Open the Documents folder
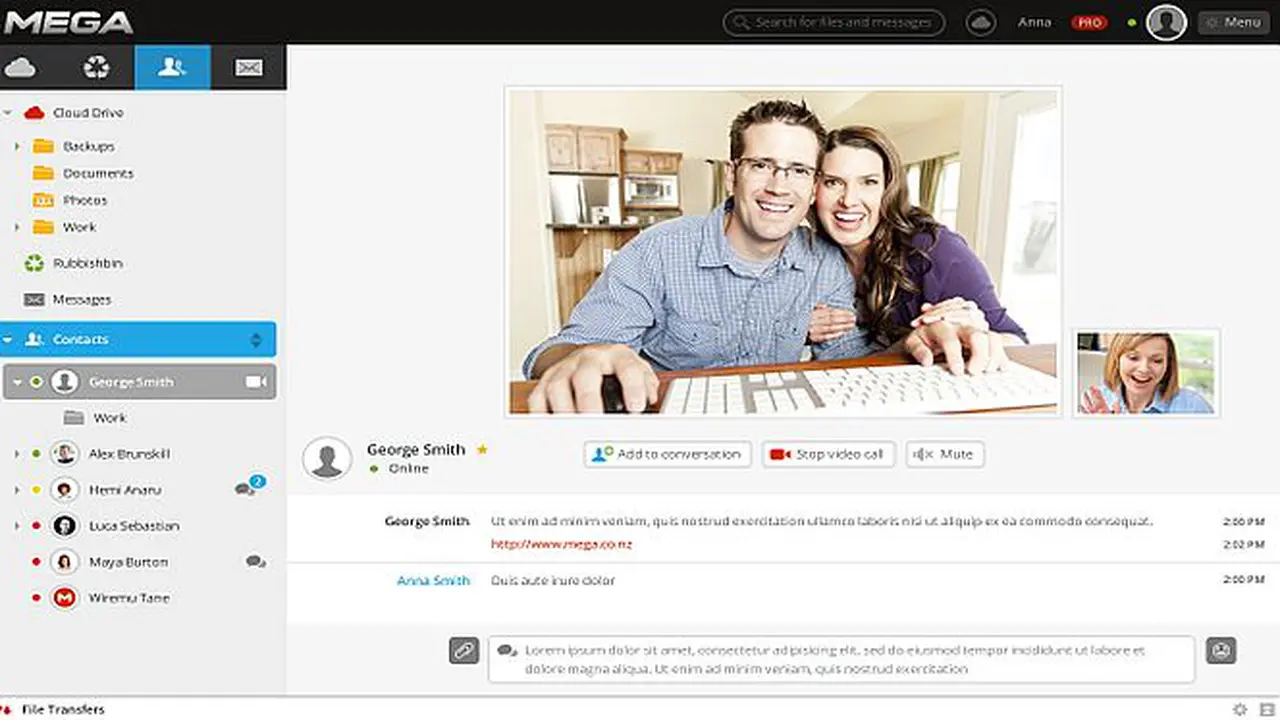The width and height of the screenshot is (1280, 720). 98,173
